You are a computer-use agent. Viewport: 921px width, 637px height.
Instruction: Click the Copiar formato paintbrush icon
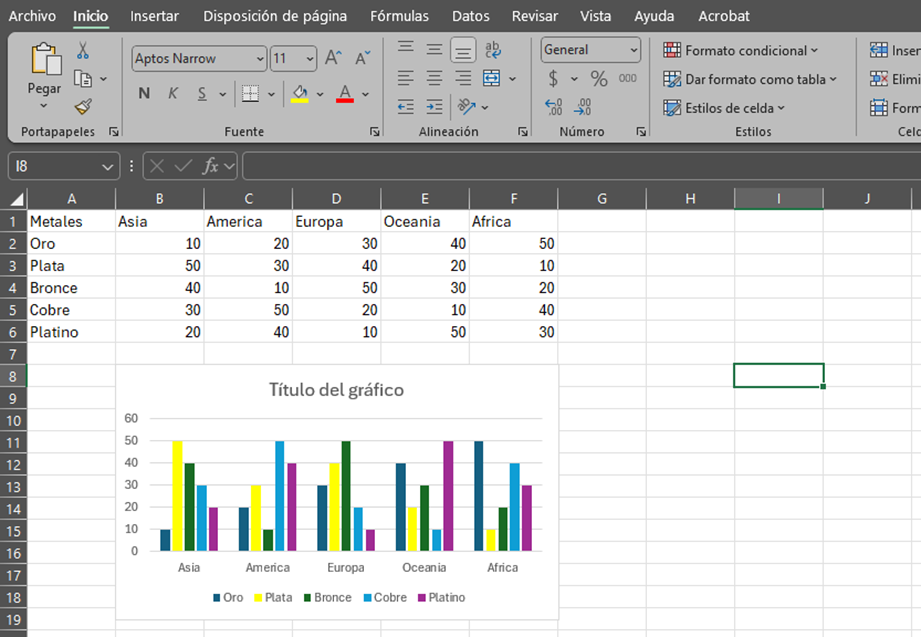pos(83,107)
